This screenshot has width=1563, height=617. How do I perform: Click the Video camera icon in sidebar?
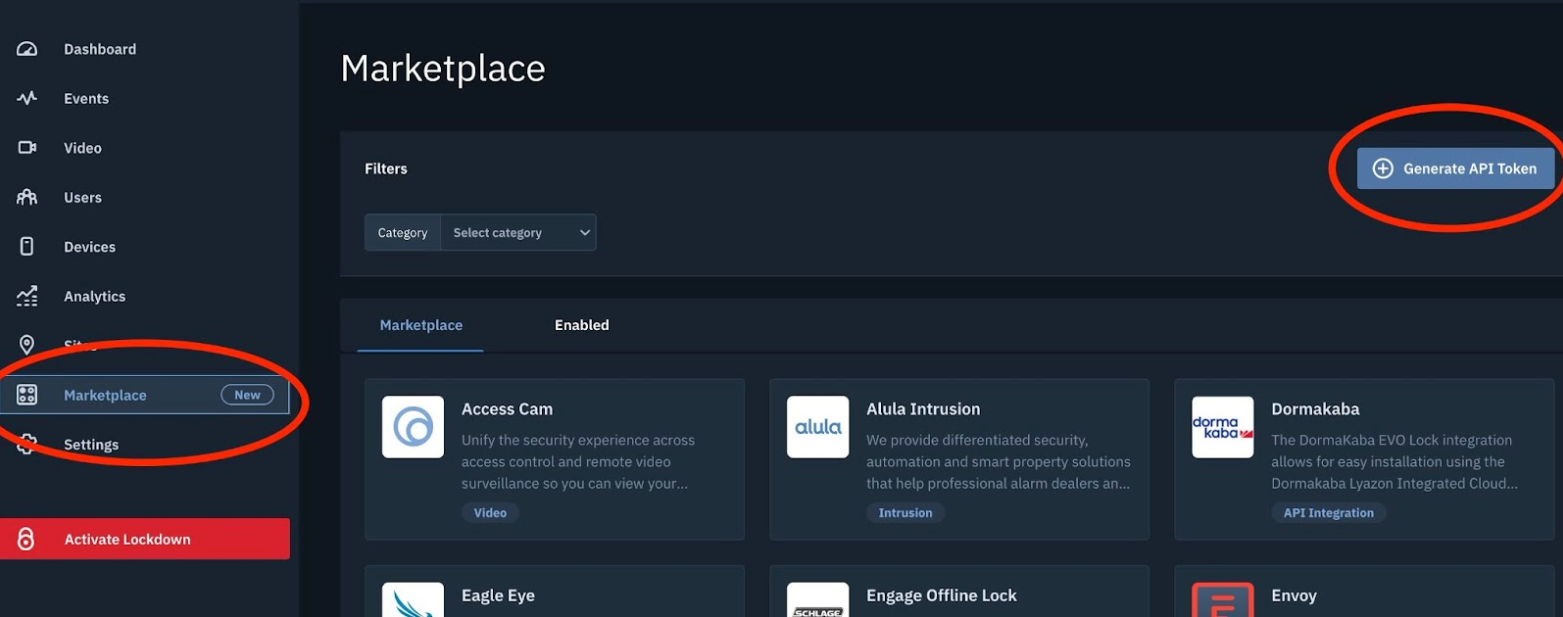coord(27,148)
